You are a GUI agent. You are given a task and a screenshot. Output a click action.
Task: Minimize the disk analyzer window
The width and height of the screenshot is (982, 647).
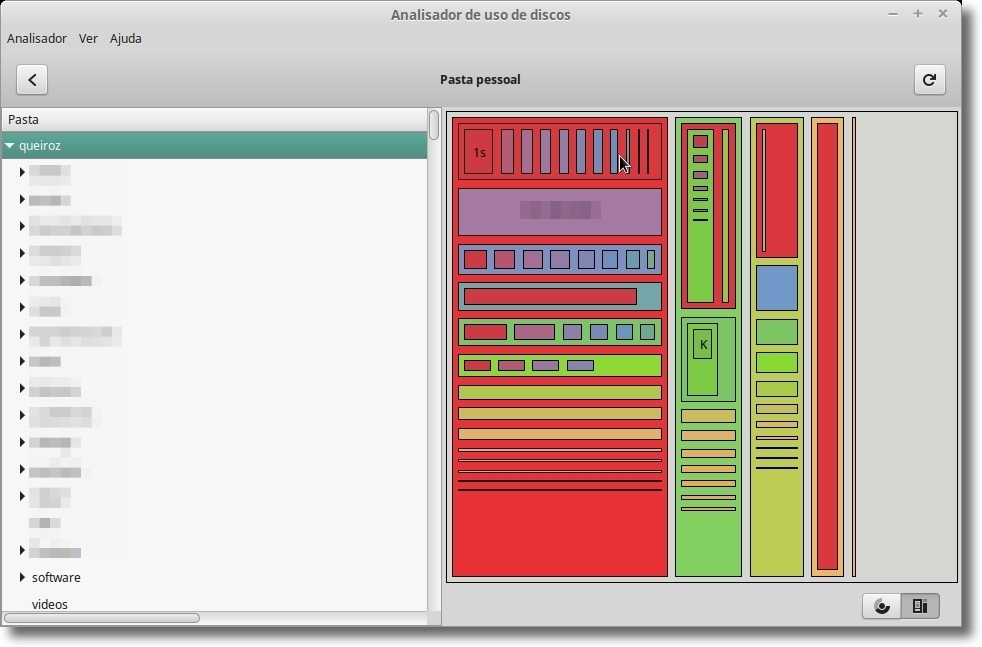pos(892,14)
